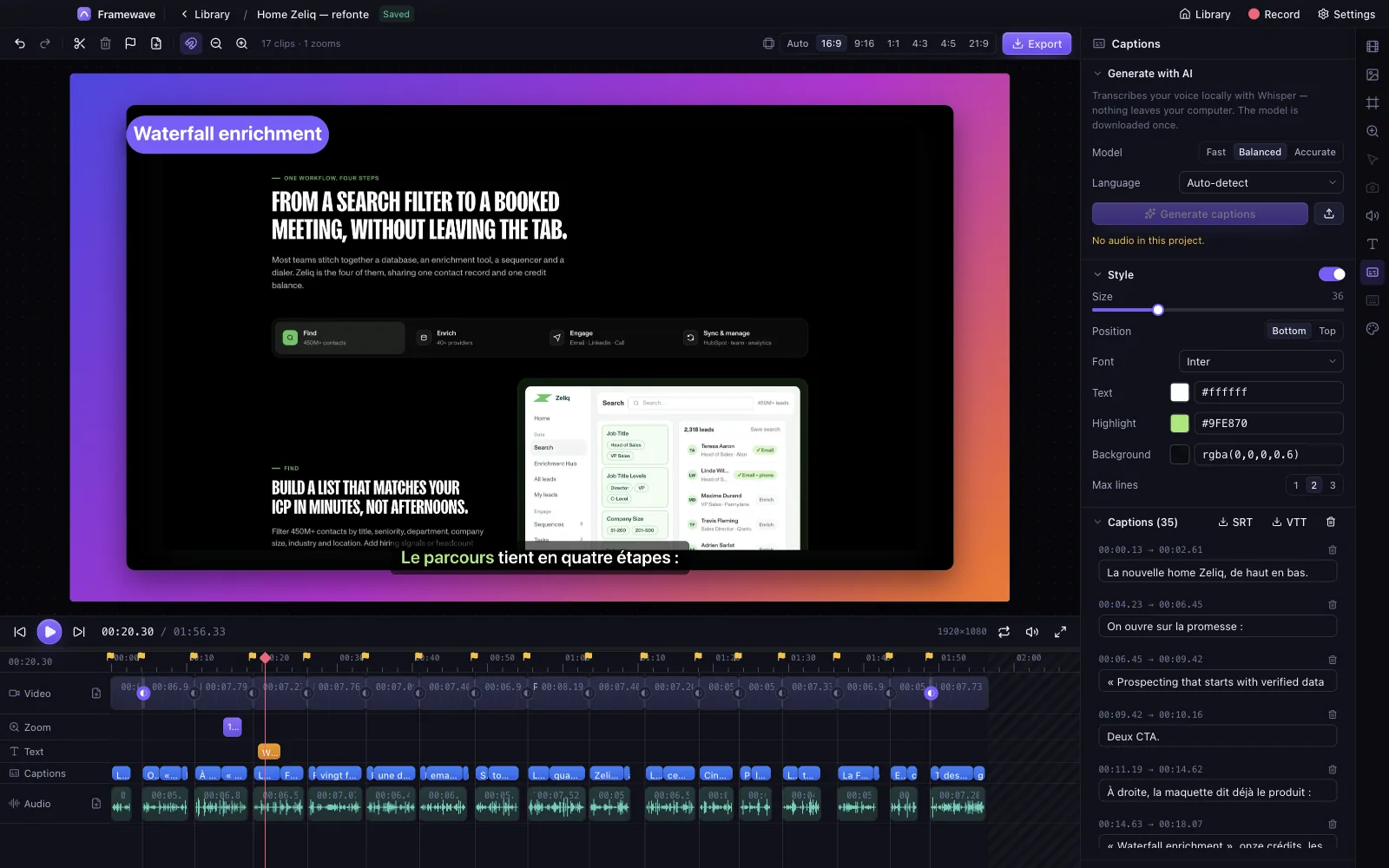Open the crop grid panel

1373,103
